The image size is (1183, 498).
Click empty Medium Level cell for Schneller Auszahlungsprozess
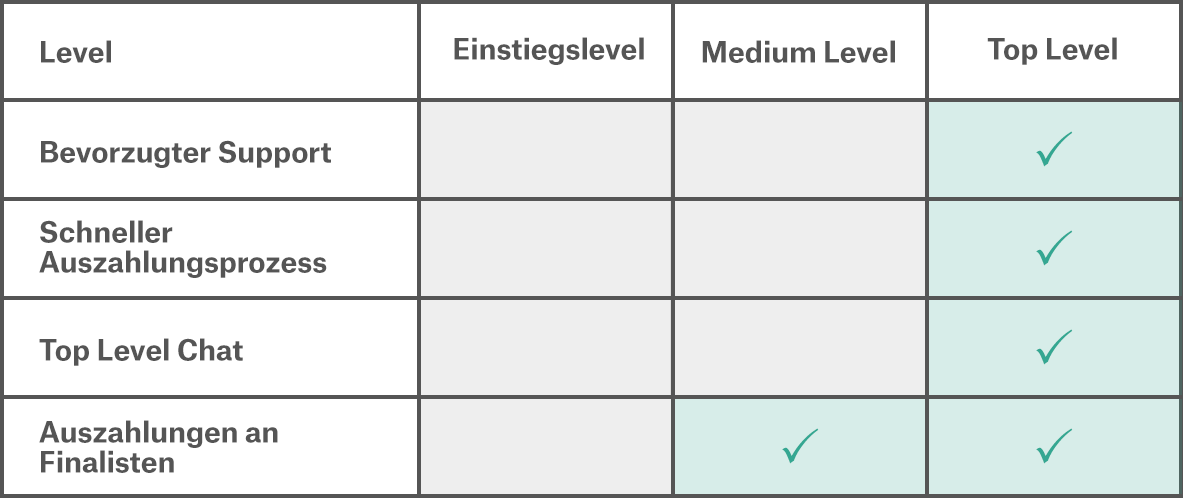click(x=800, y=248)
